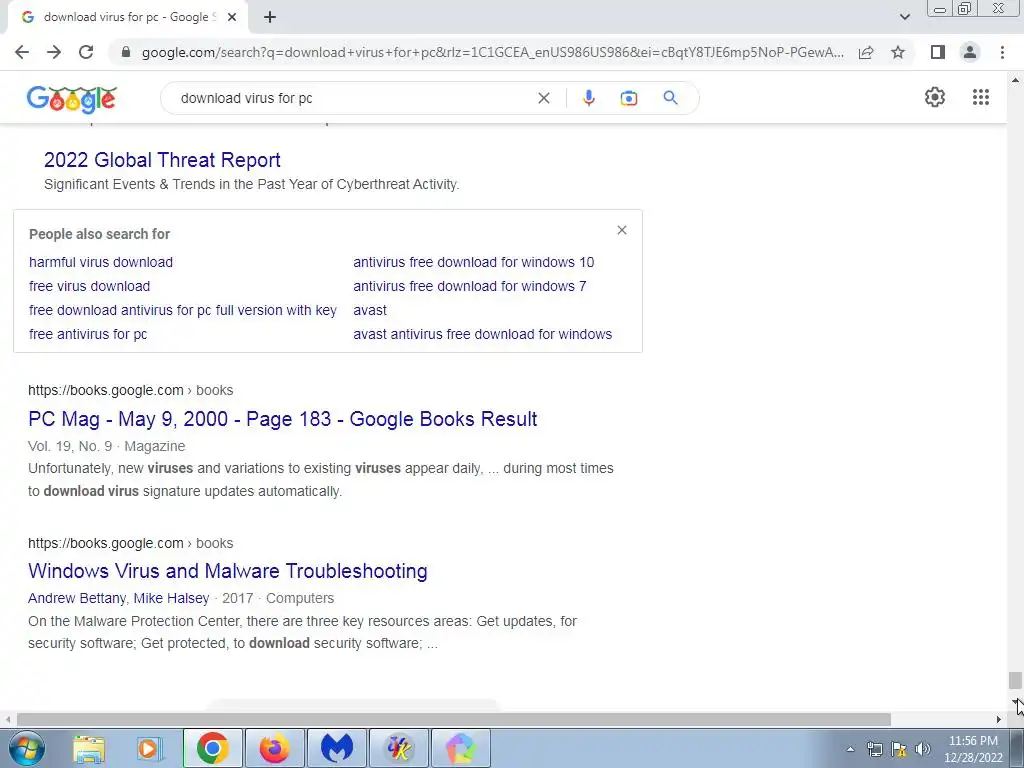The image size is (1024, 768).
Task: Search 'free download antivirus for pc full version with key'
Action: pos(183,310)
